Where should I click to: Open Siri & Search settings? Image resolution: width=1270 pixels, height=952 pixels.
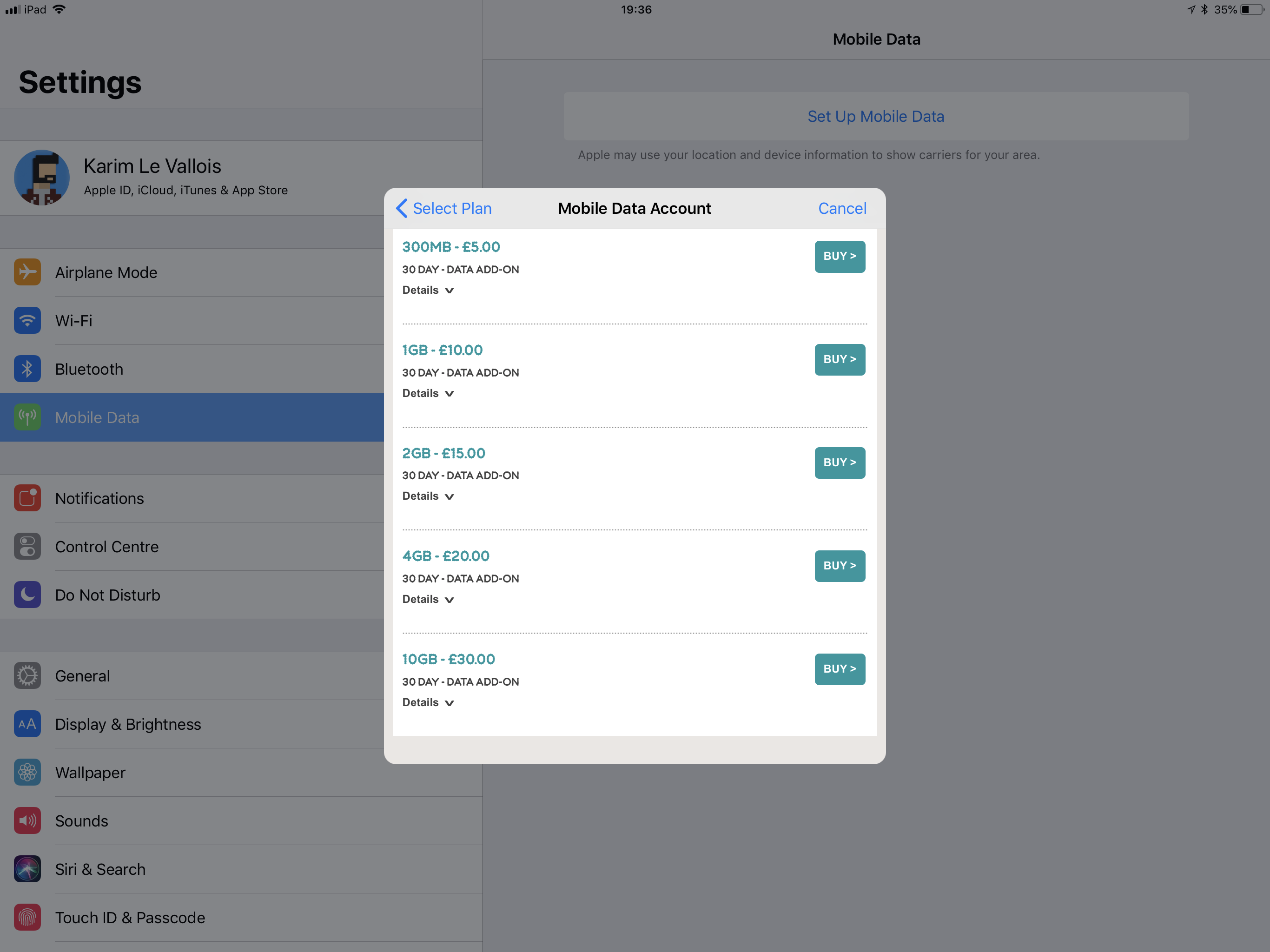[x=241, y=869]
